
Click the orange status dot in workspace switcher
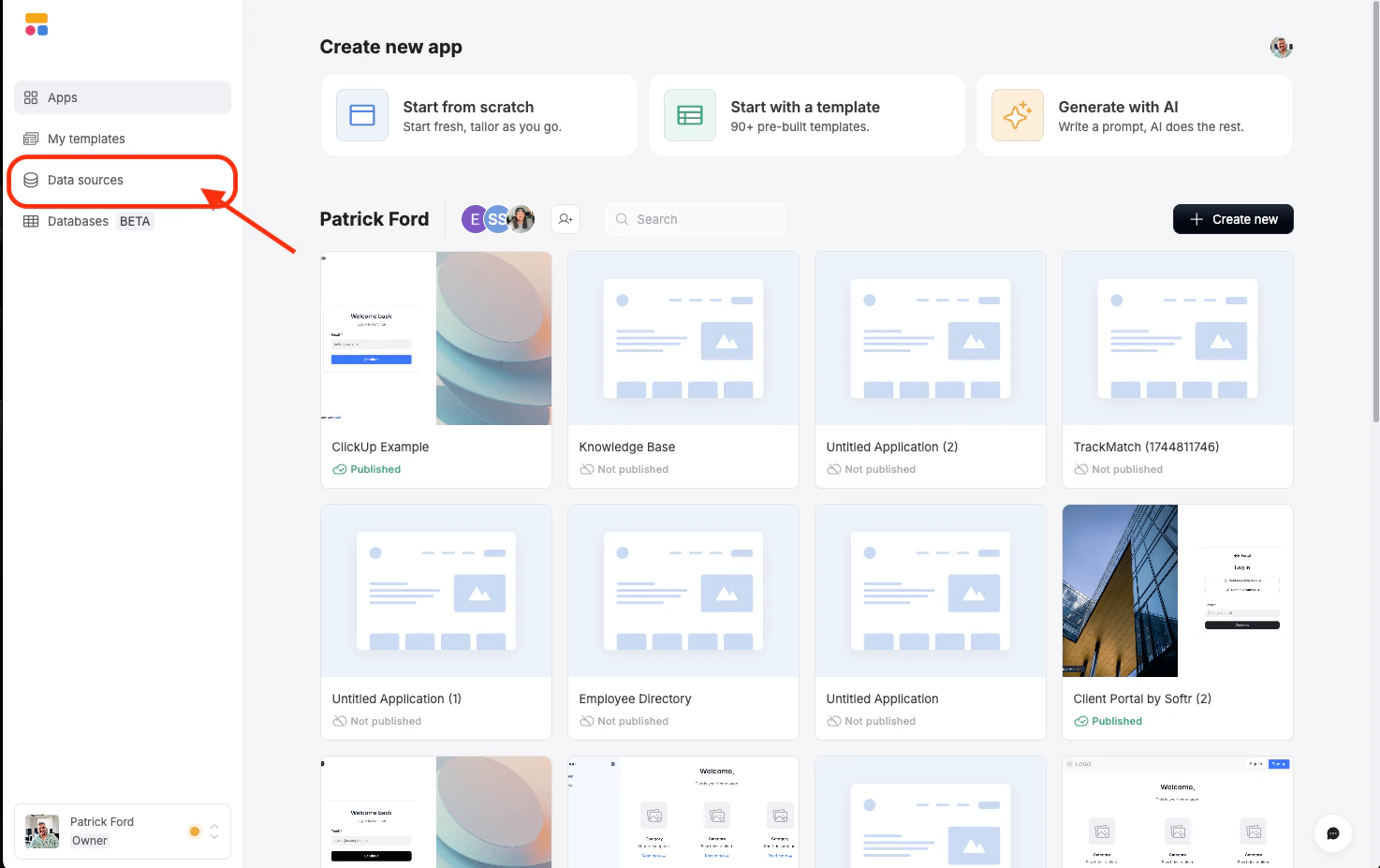[195, 831]
